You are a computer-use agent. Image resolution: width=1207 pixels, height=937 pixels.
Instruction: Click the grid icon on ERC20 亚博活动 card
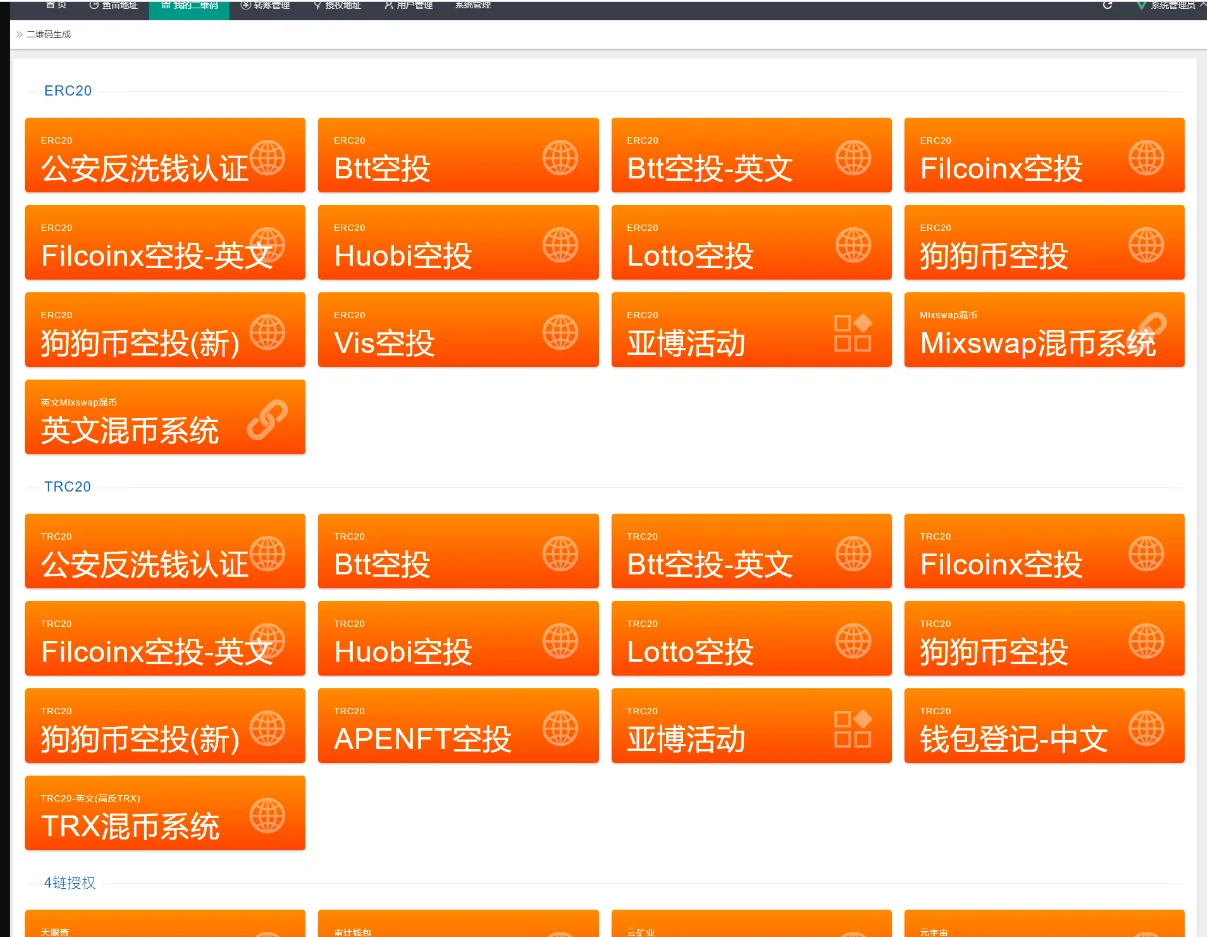[852, 332]
